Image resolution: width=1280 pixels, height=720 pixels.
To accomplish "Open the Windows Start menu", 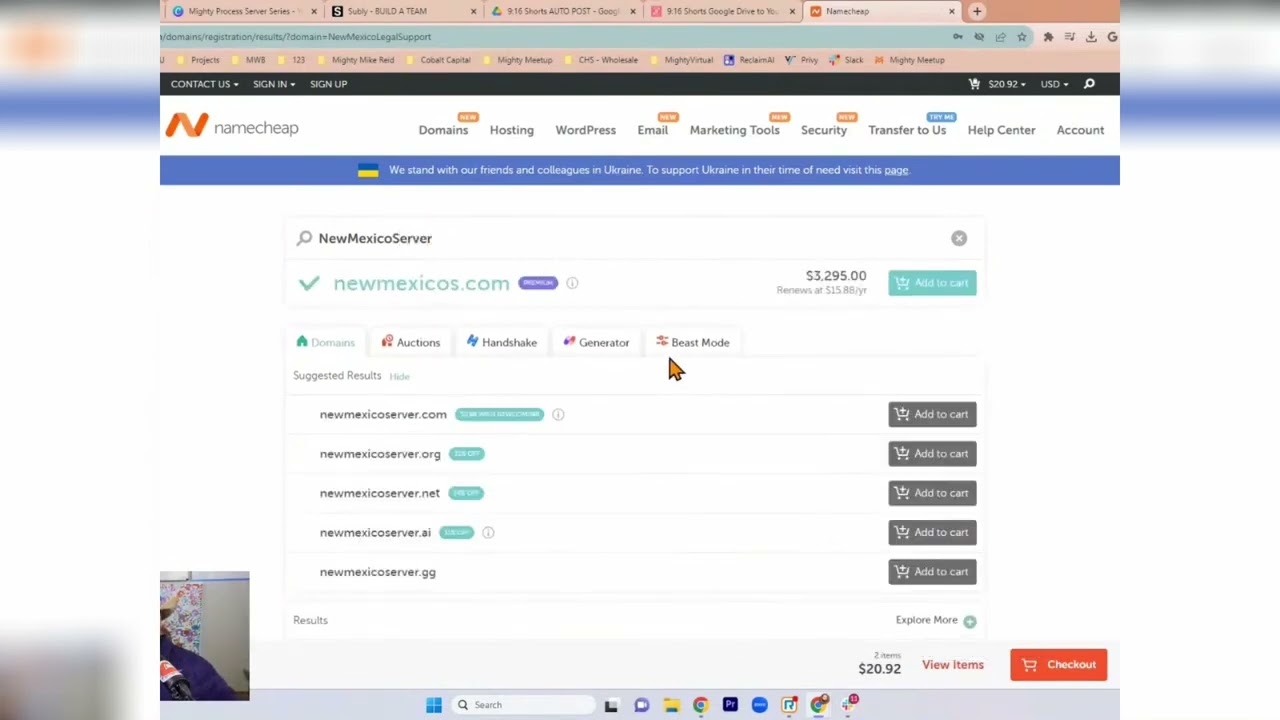I will (434, 705).
